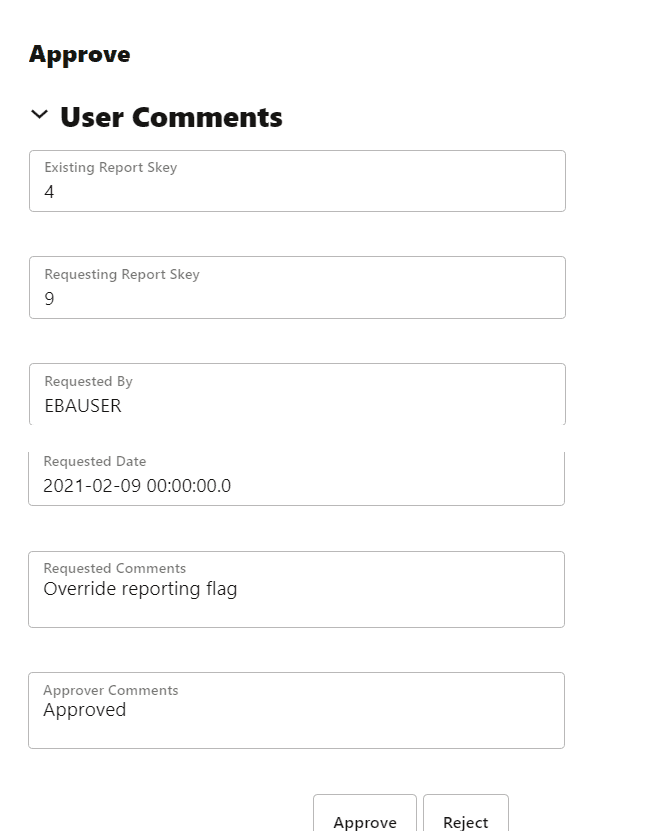Viewport: 670px width, 835px height.
Task: Click the User Comments section title
Action: click(x=171, y=117)
